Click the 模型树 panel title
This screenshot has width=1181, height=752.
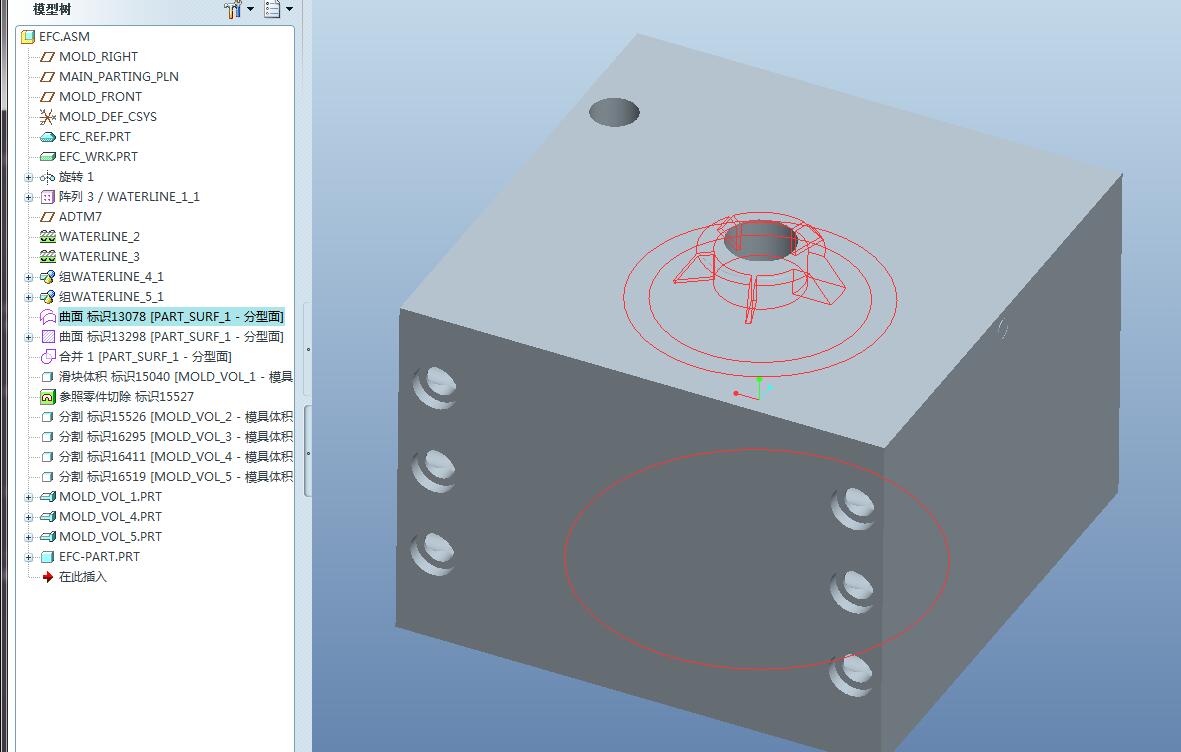point(51,9)
